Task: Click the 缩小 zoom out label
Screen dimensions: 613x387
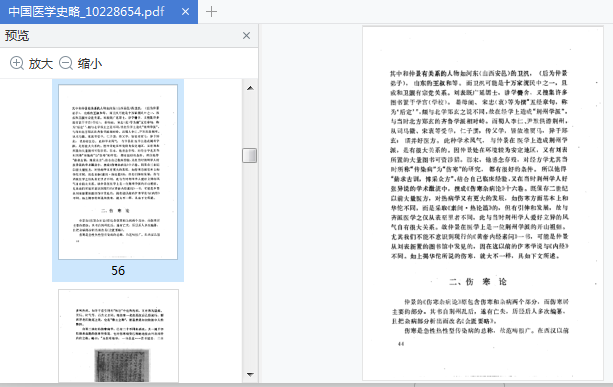Action: [90, 63]
